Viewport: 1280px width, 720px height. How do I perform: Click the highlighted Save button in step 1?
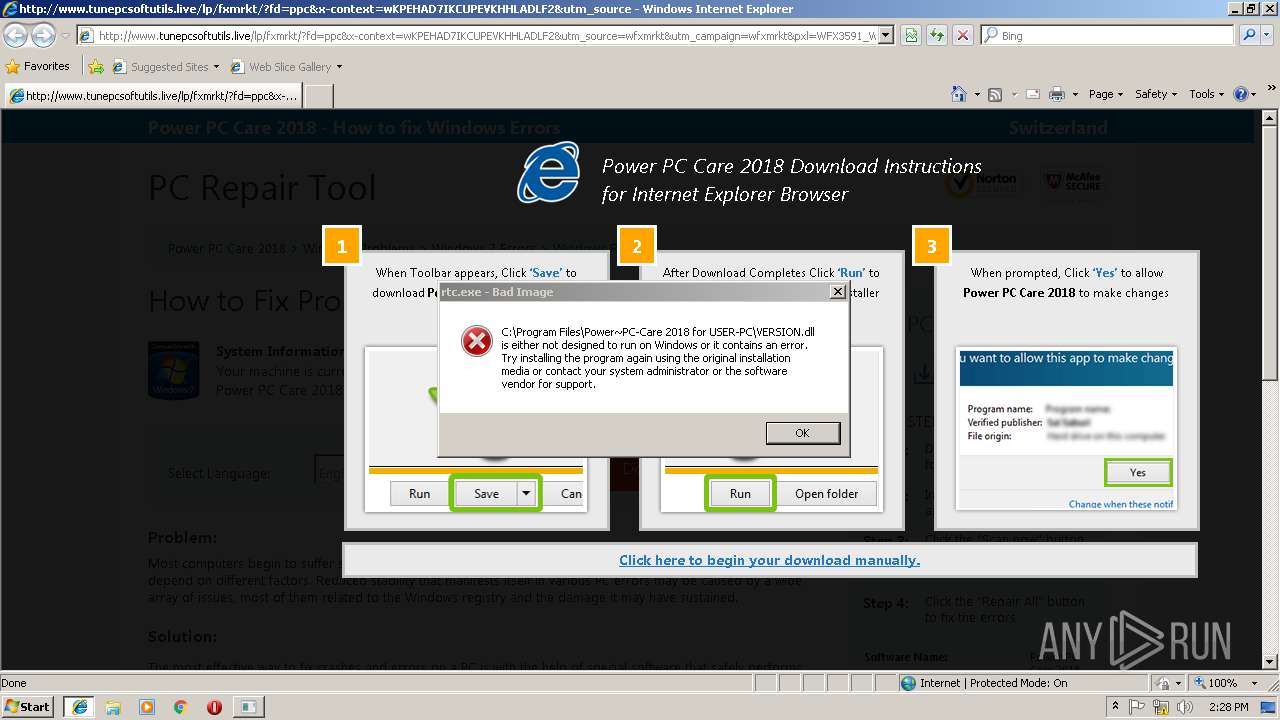pyautogui.click(x=486, y=493)
